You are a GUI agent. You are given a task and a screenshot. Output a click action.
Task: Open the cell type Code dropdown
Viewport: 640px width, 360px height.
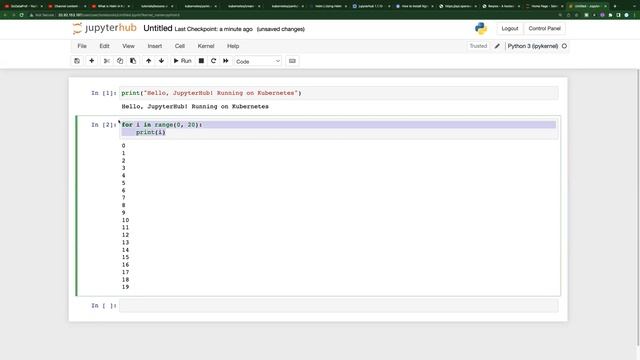pos(258,61)
